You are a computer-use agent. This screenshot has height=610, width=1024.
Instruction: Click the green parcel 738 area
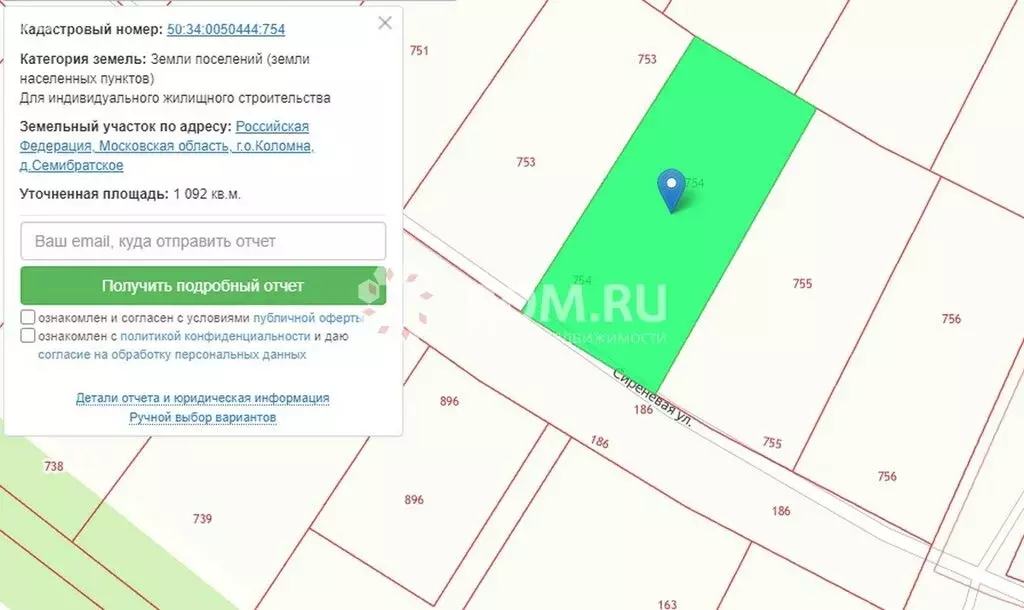coord(55,467)
